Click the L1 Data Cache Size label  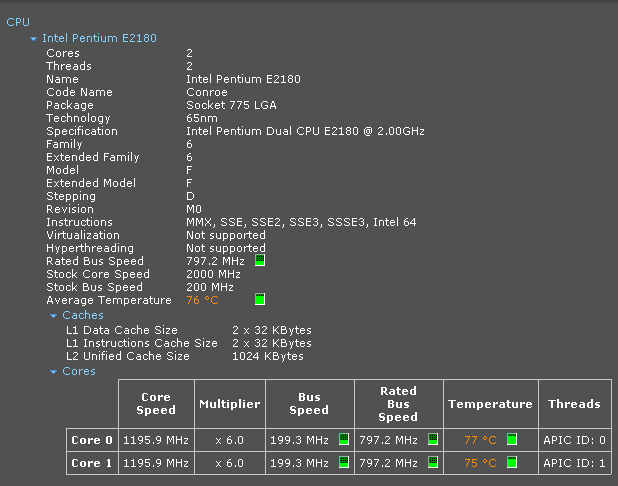(x=122, y=330)
